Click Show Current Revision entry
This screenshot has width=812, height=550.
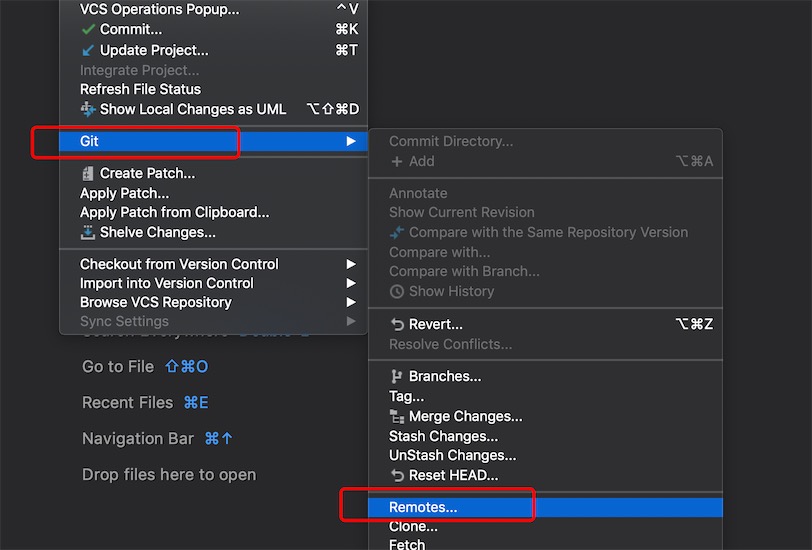point(545,212)
